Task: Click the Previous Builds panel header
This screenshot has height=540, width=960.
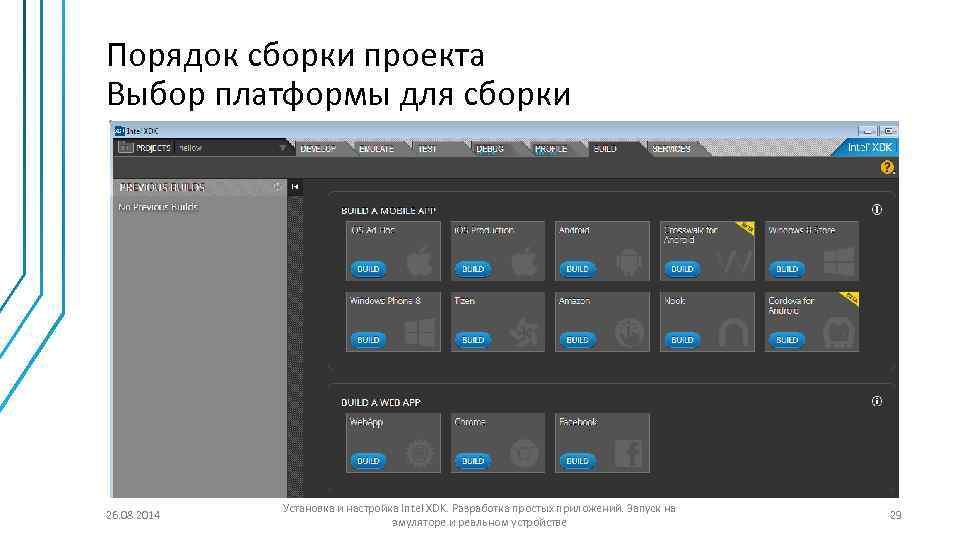Action: [199, 187]
